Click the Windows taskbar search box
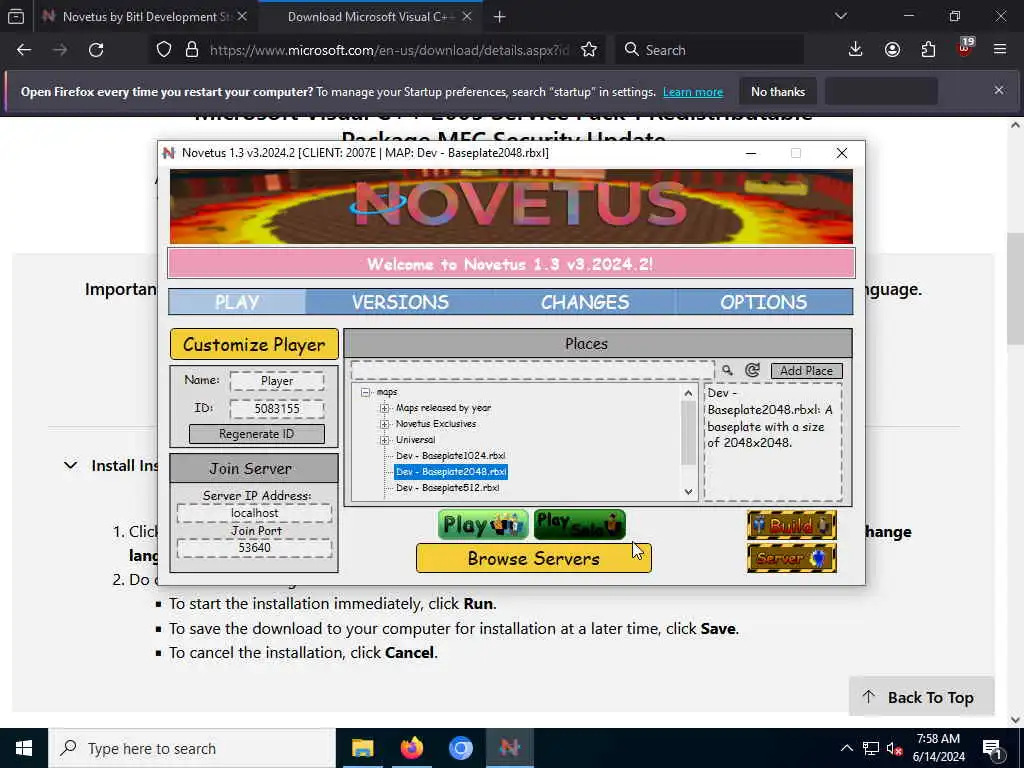Image resolution: width=1024 pixels, height=768 pixels. (x=192, y=748)
